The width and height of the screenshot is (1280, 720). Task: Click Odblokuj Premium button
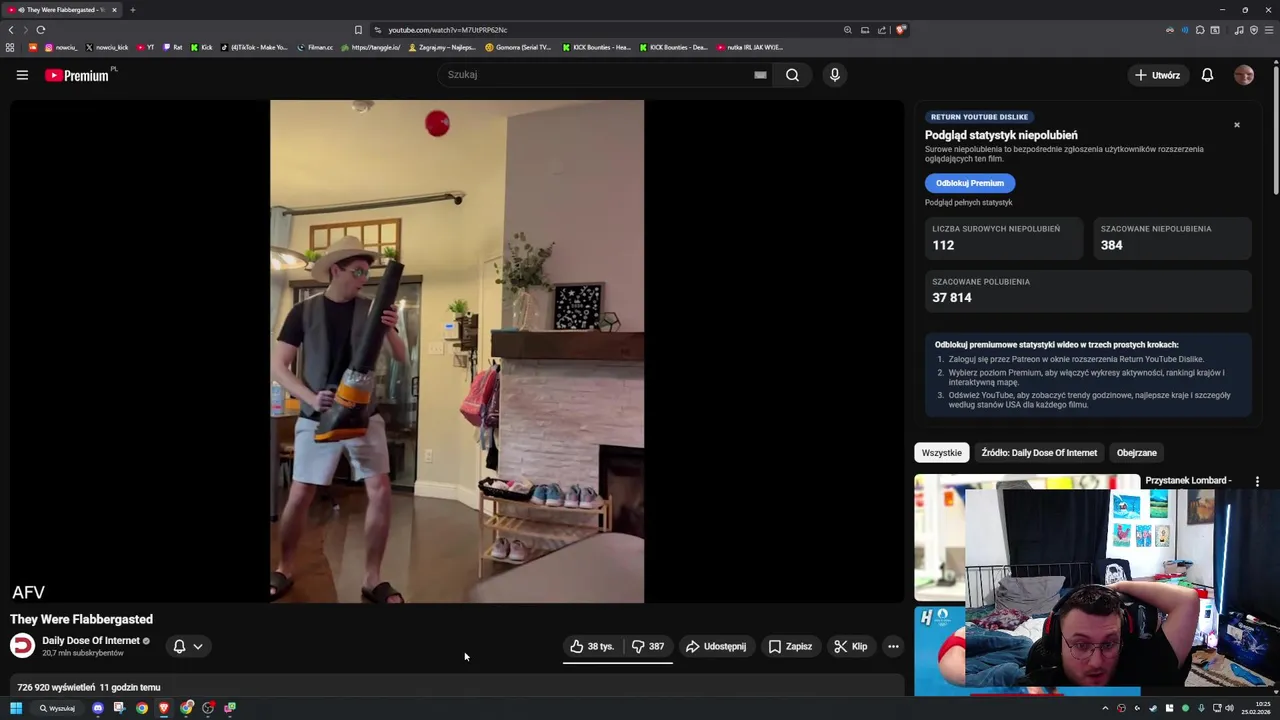point(969,183)
